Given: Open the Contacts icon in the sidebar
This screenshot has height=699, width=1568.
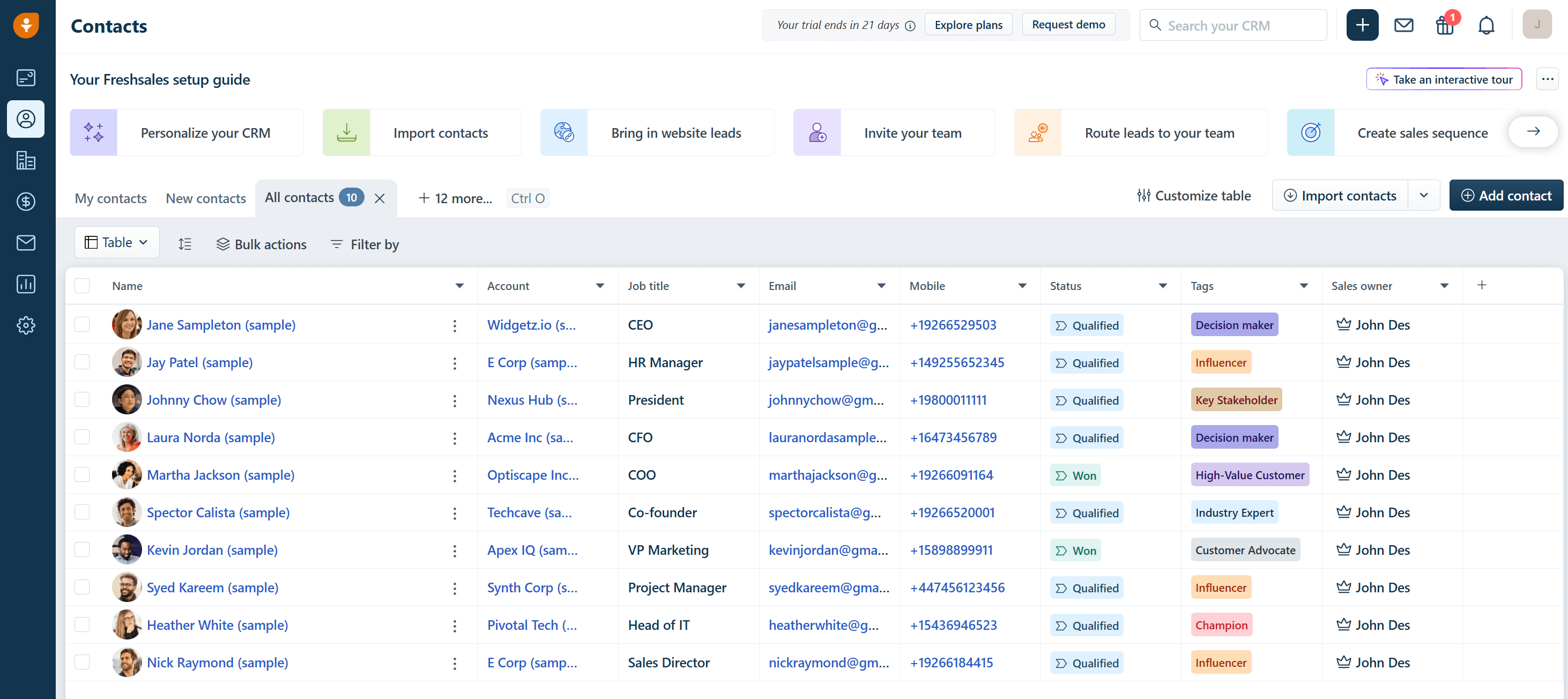Looking at the screenshot, I should coord(26,118).
